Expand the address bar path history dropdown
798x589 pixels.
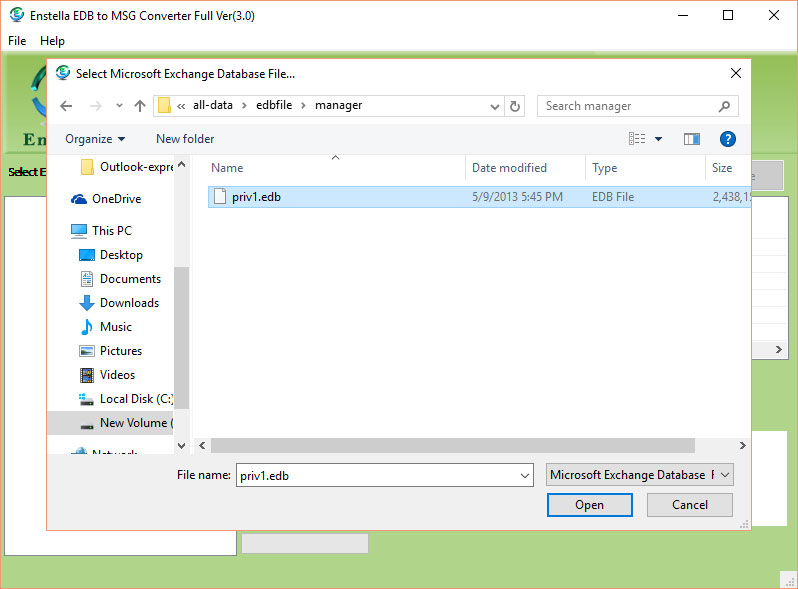[495, 106]
